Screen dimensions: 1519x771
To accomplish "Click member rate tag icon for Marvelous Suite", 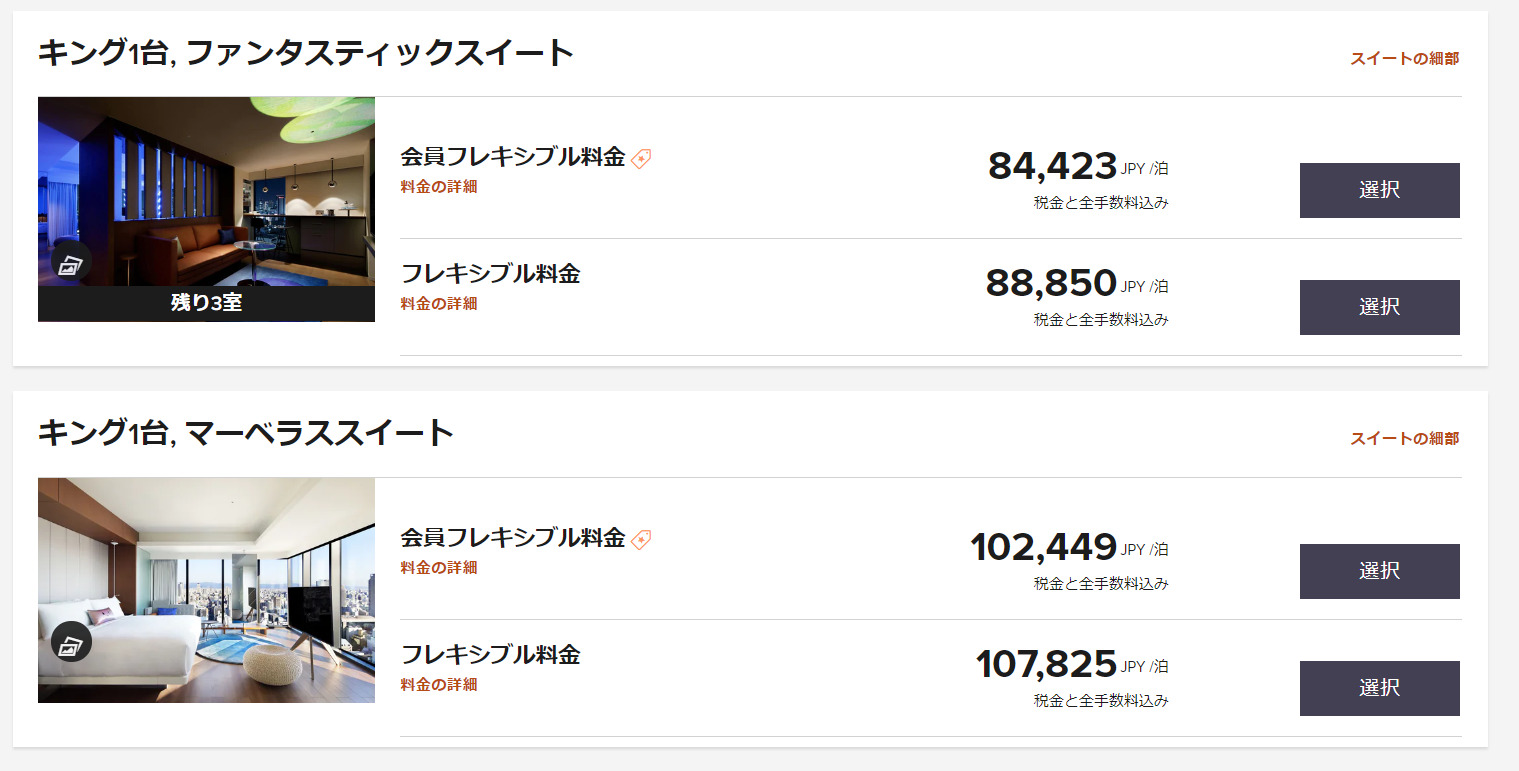I will 641,539.
